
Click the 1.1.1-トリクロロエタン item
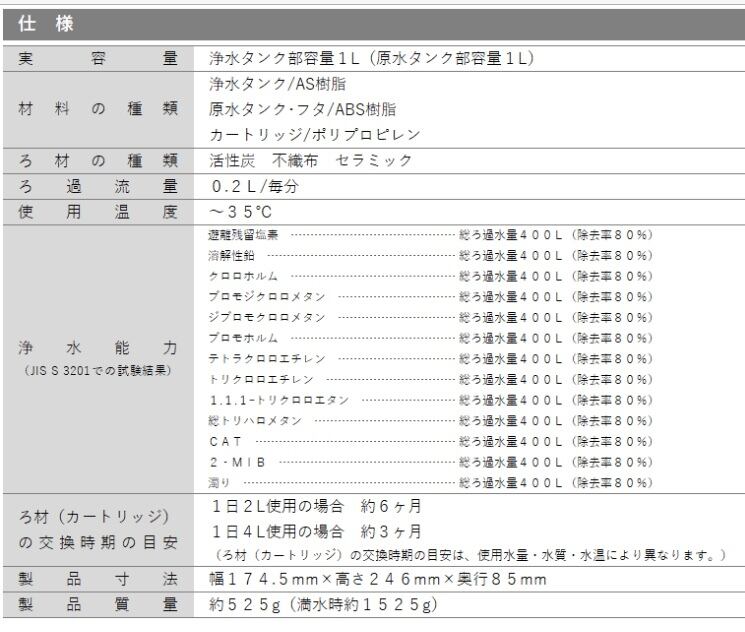point(279,400)
